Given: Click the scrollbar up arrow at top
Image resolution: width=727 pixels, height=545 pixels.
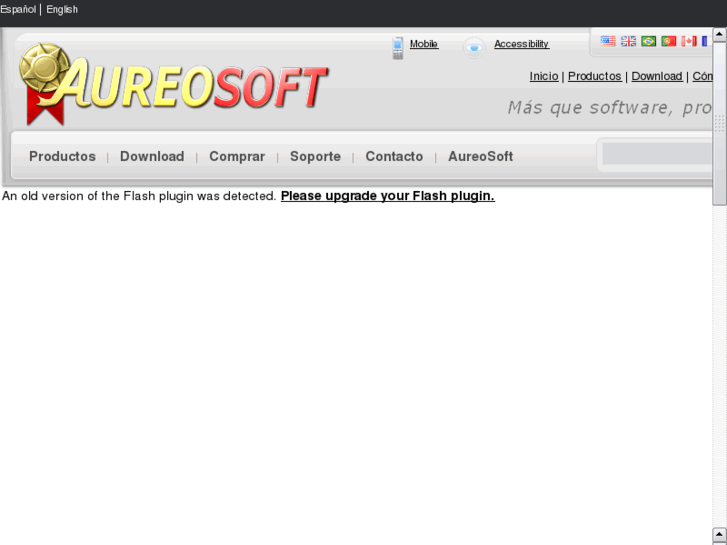Looking at the screenshot, I should tap(719, 34).
